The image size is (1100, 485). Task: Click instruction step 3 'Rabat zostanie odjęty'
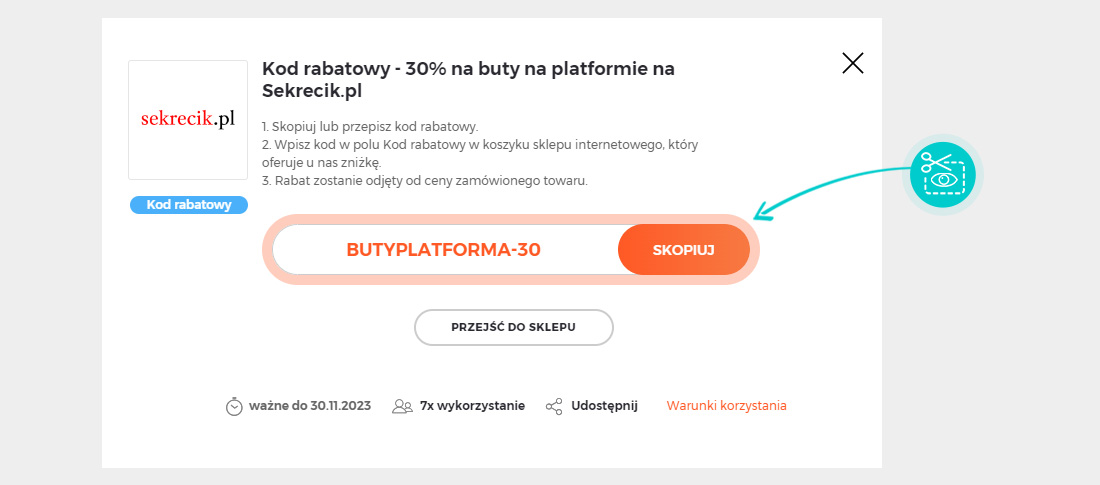pos(424,180)
